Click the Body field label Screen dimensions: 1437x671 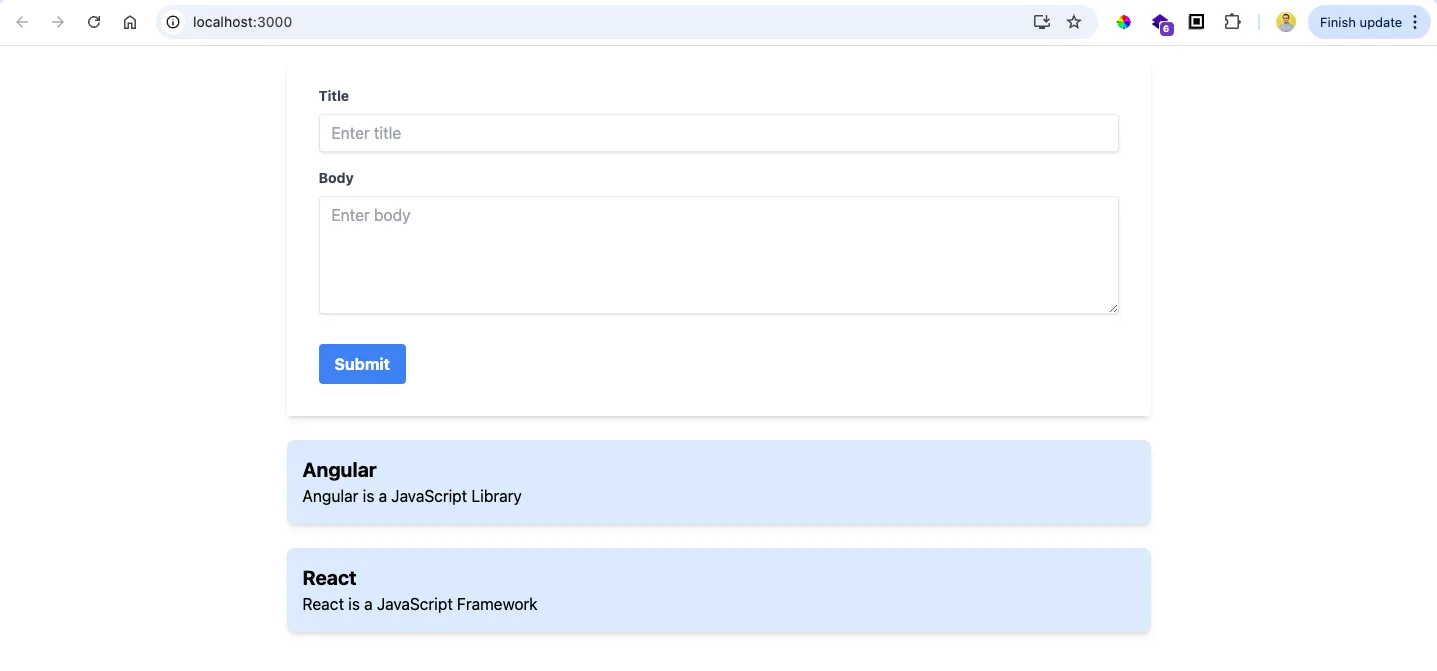coord(336,178)
